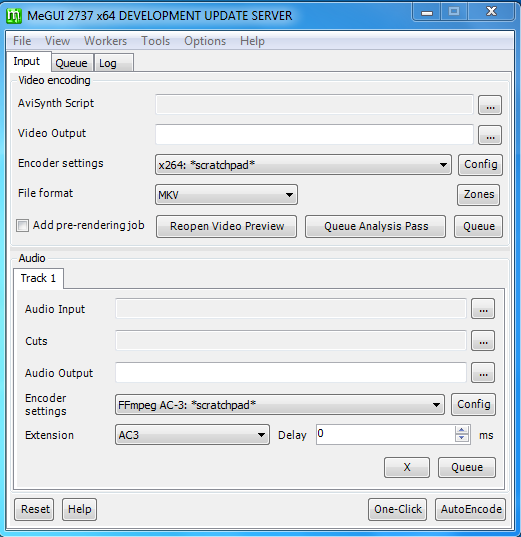521x537 pixels.
Task: Open the Workers menu
Action: click(x=106, y=41)
